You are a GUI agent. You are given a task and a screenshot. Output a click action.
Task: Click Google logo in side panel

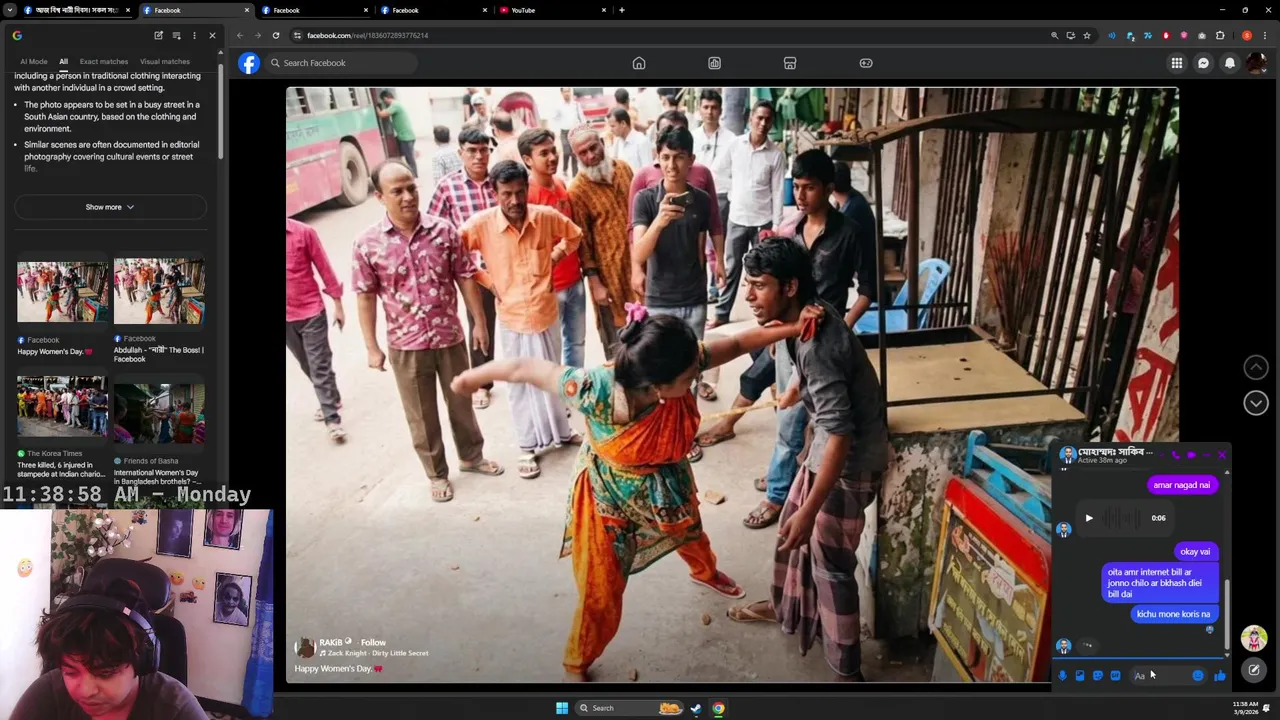tap(17, 35)
